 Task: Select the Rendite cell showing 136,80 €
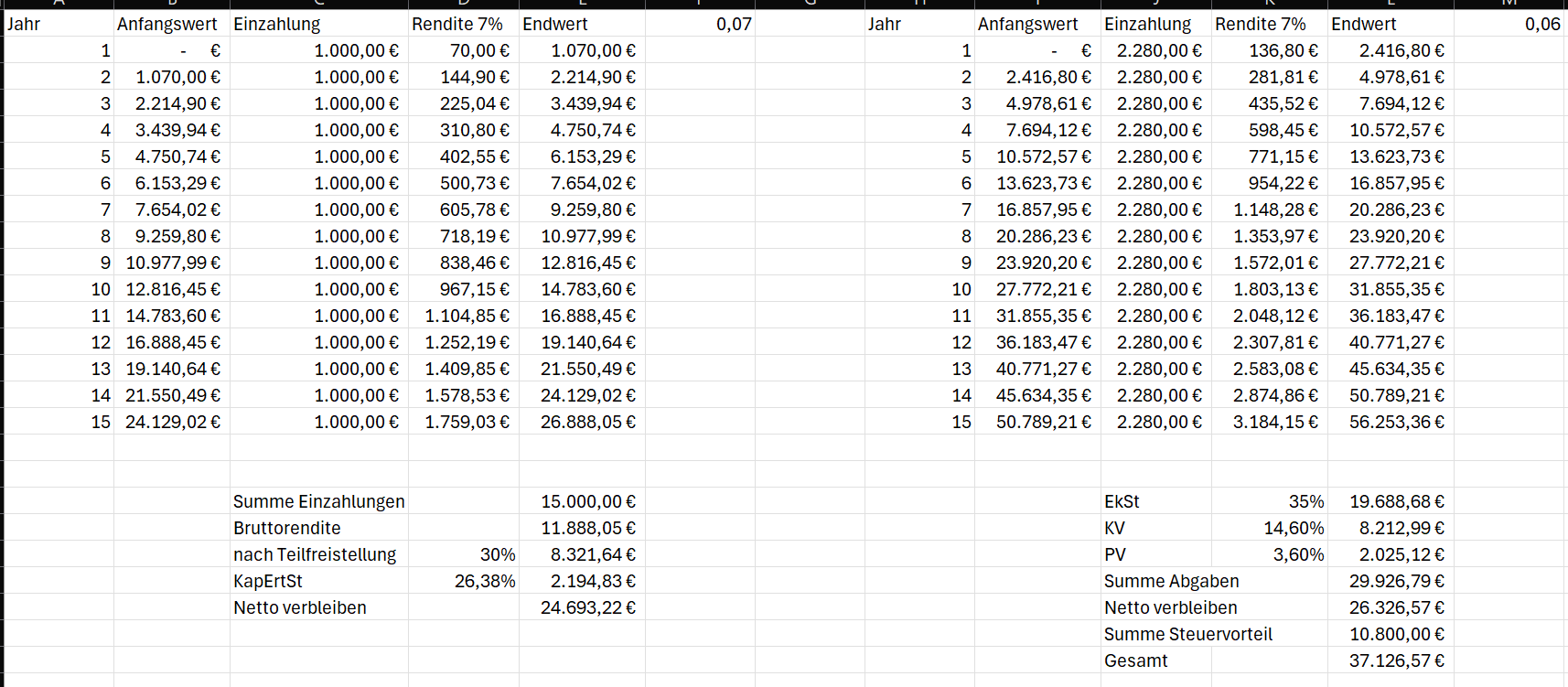coord(1269,50)
